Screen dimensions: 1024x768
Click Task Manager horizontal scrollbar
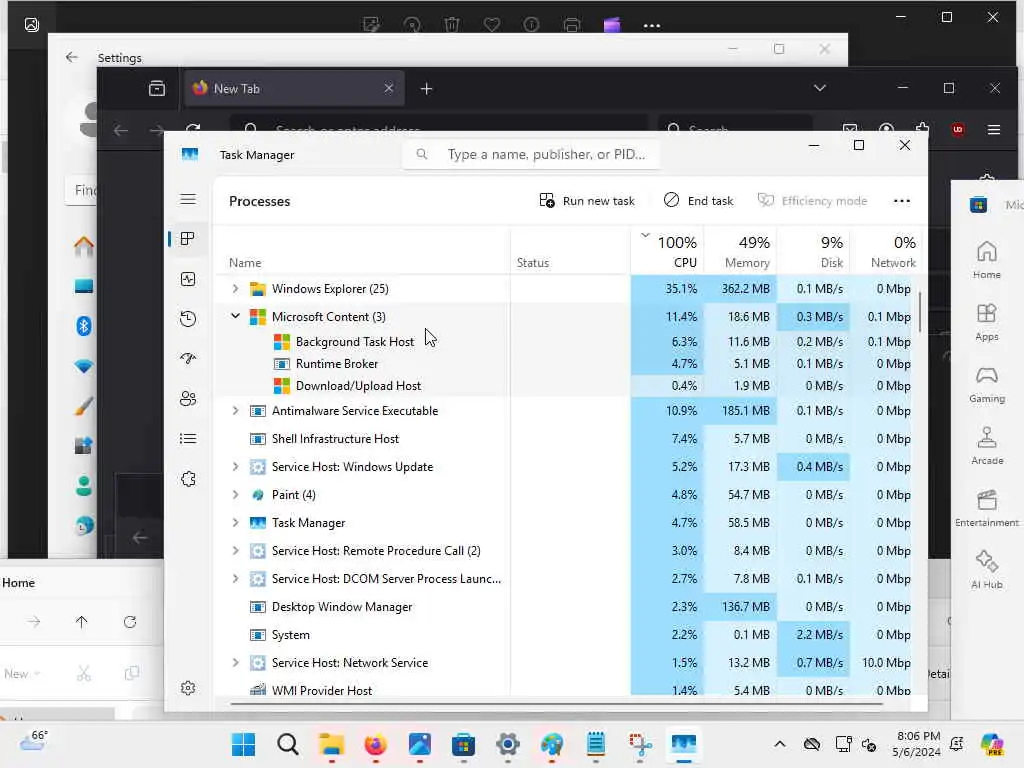pos(556,704)
